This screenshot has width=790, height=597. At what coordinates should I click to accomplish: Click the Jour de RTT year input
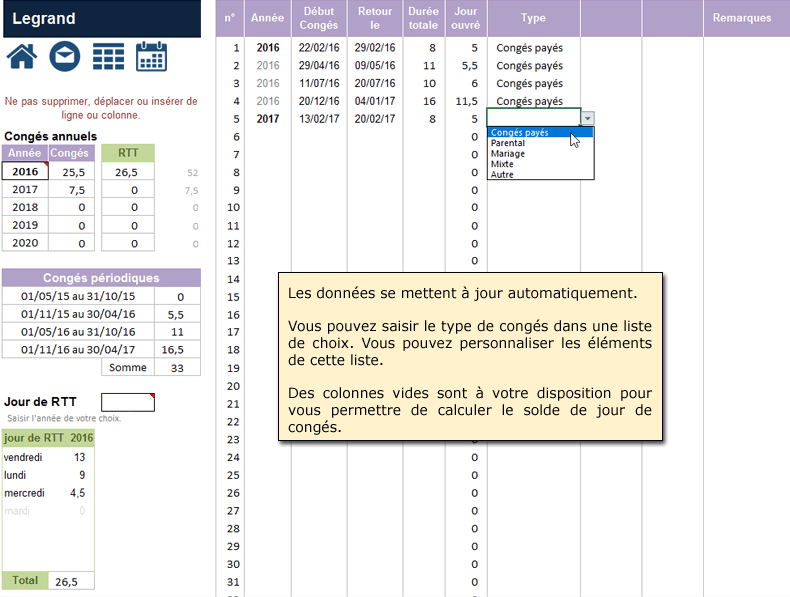(127, 402)
